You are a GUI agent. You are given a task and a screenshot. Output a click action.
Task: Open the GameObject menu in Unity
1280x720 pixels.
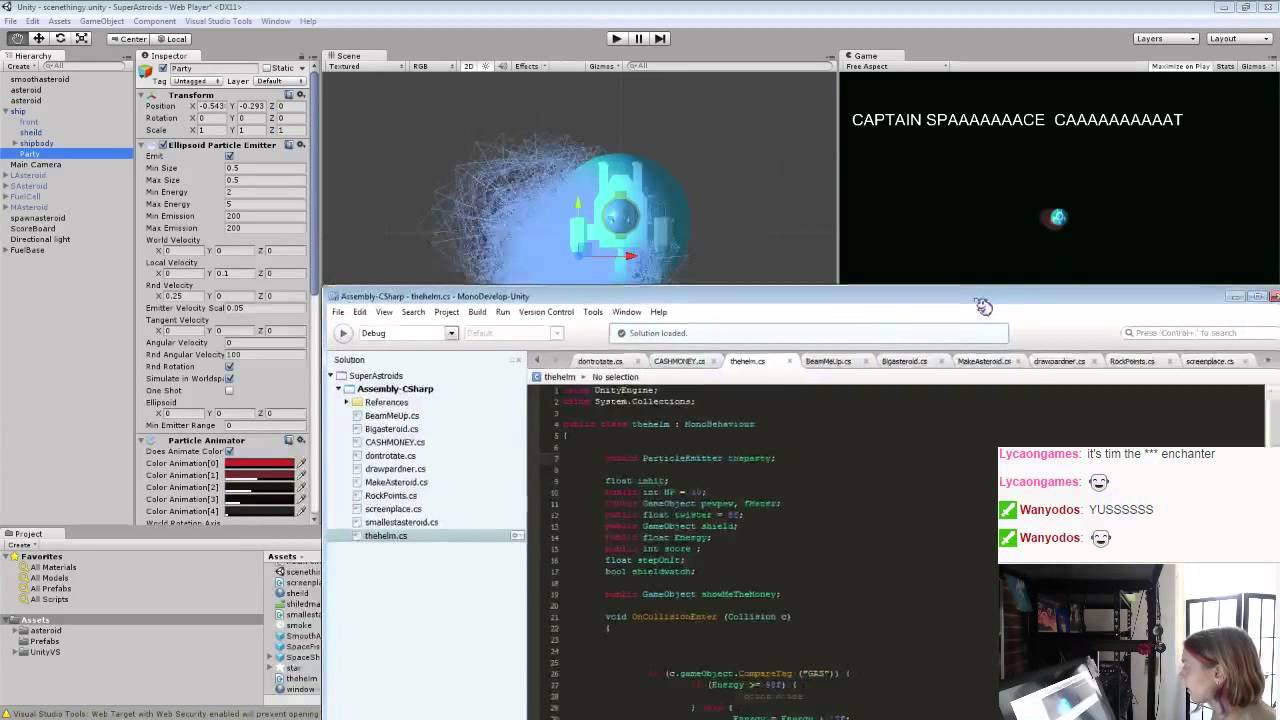tap(102, 21)
